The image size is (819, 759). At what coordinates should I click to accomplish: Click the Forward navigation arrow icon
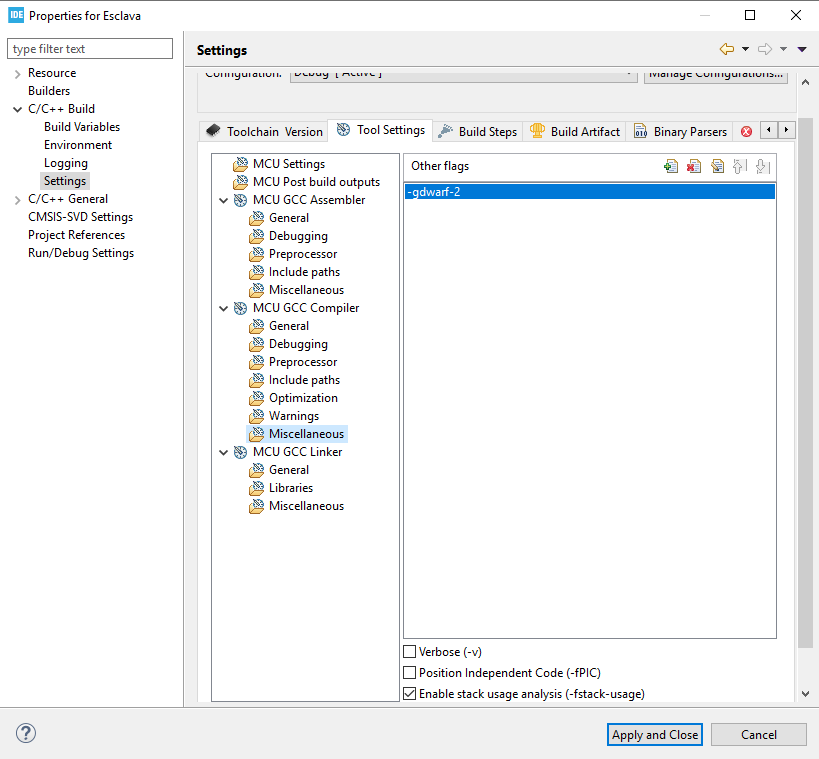click(765, 49)
